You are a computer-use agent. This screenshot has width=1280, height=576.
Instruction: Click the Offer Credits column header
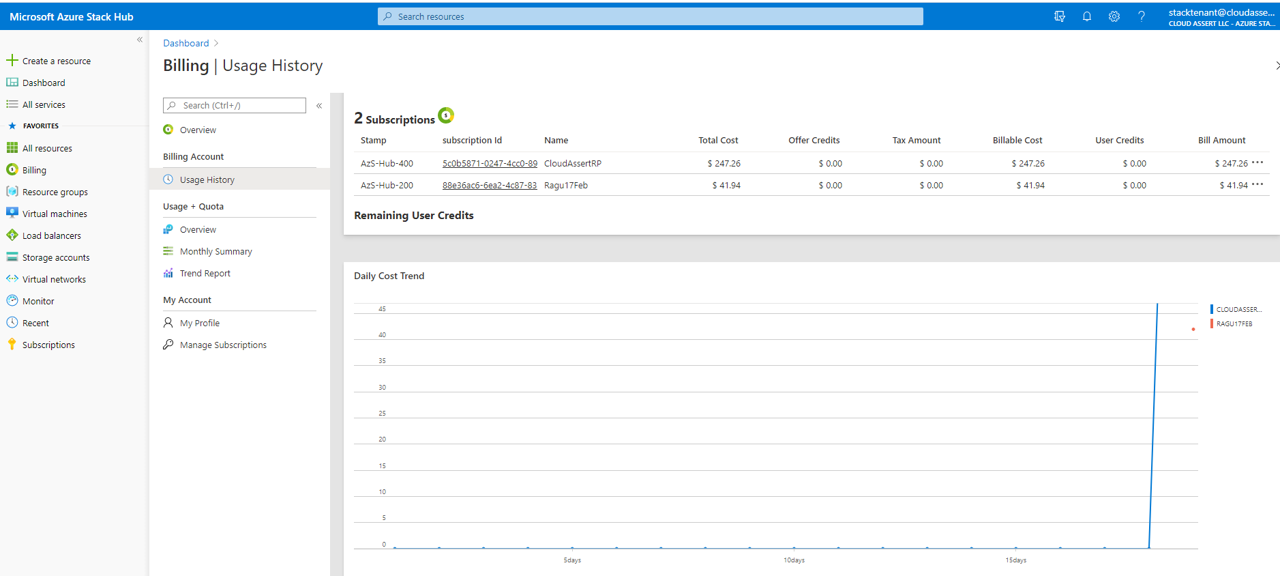pyautogui.click(x=814, y=140)
